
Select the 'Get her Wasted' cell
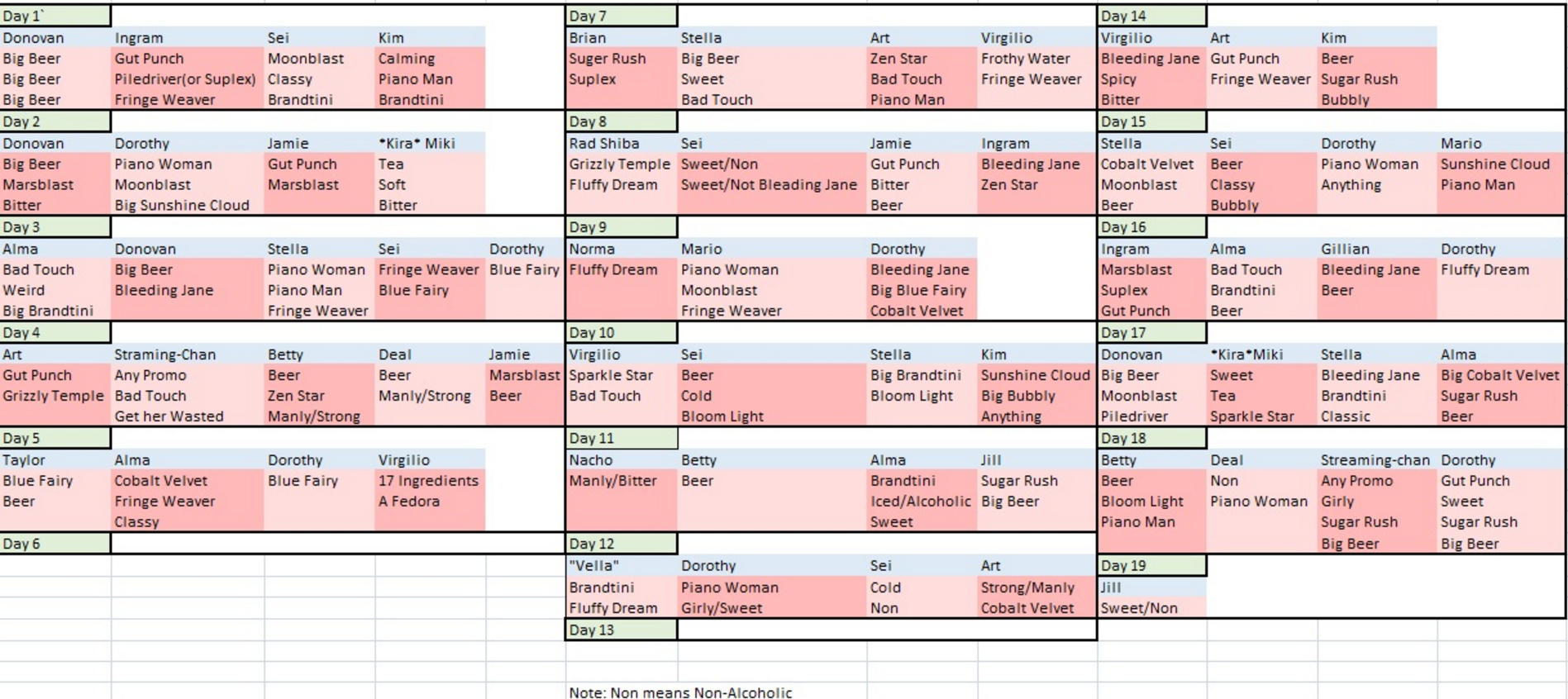(x=188, y=416)
